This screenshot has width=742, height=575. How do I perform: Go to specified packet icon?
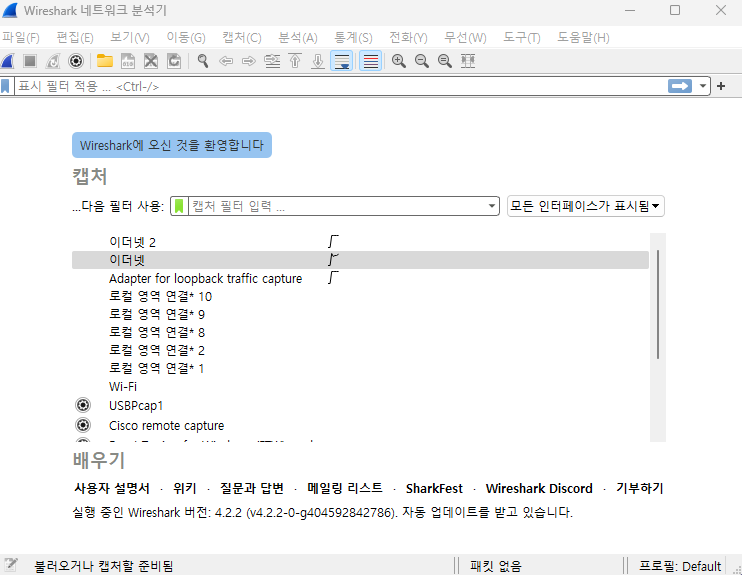tap(272, 61)
